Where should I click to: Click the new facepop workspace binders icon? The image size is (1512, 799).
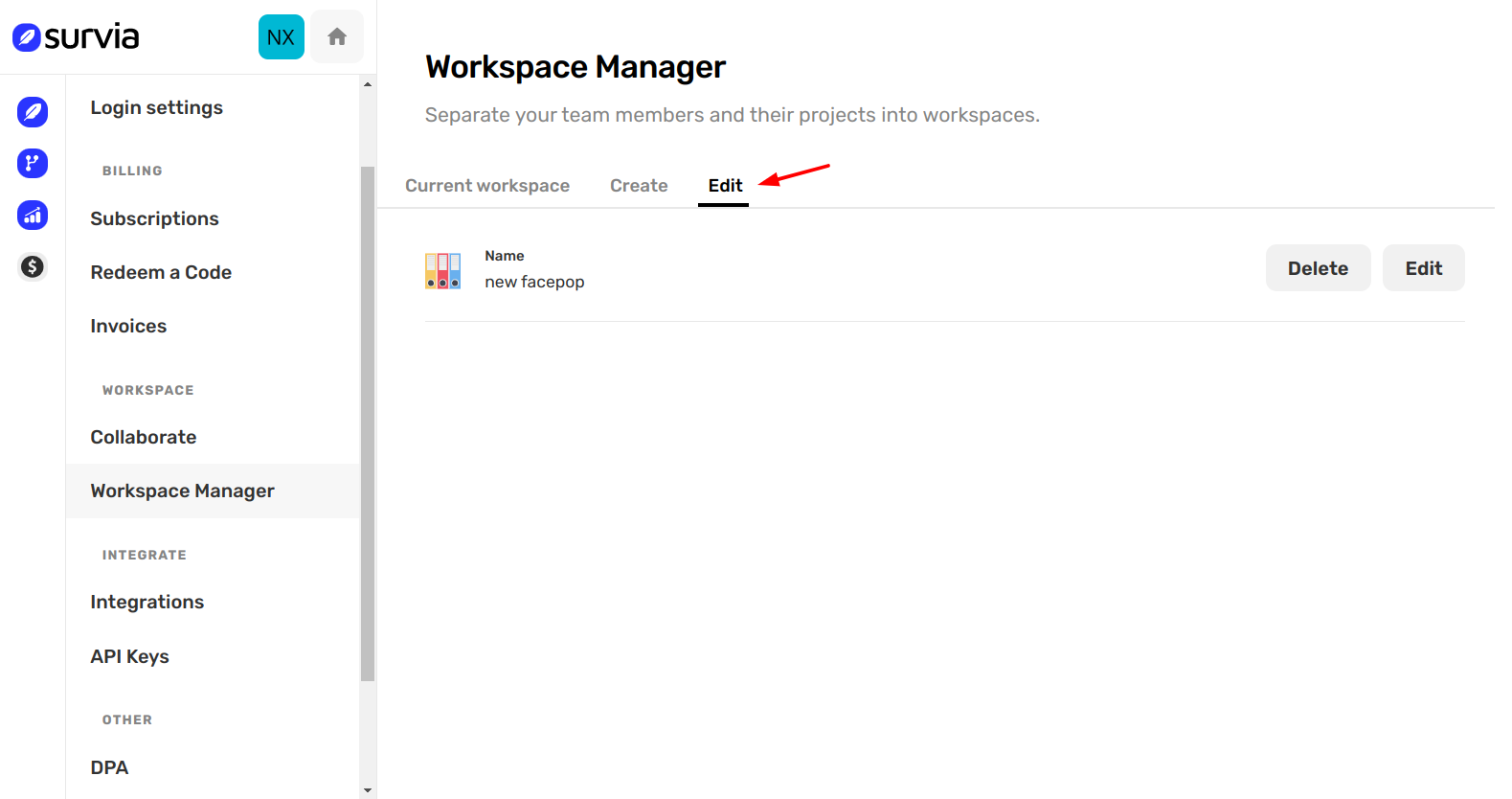pyautogui.click(x=443, y=270)
